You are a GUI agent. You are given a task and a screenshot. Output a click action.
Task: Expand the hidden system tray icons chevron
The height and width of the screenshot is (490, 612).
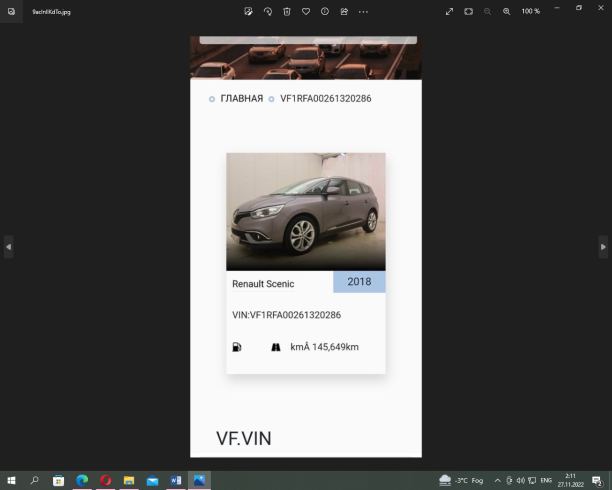[x=498, y=481]
